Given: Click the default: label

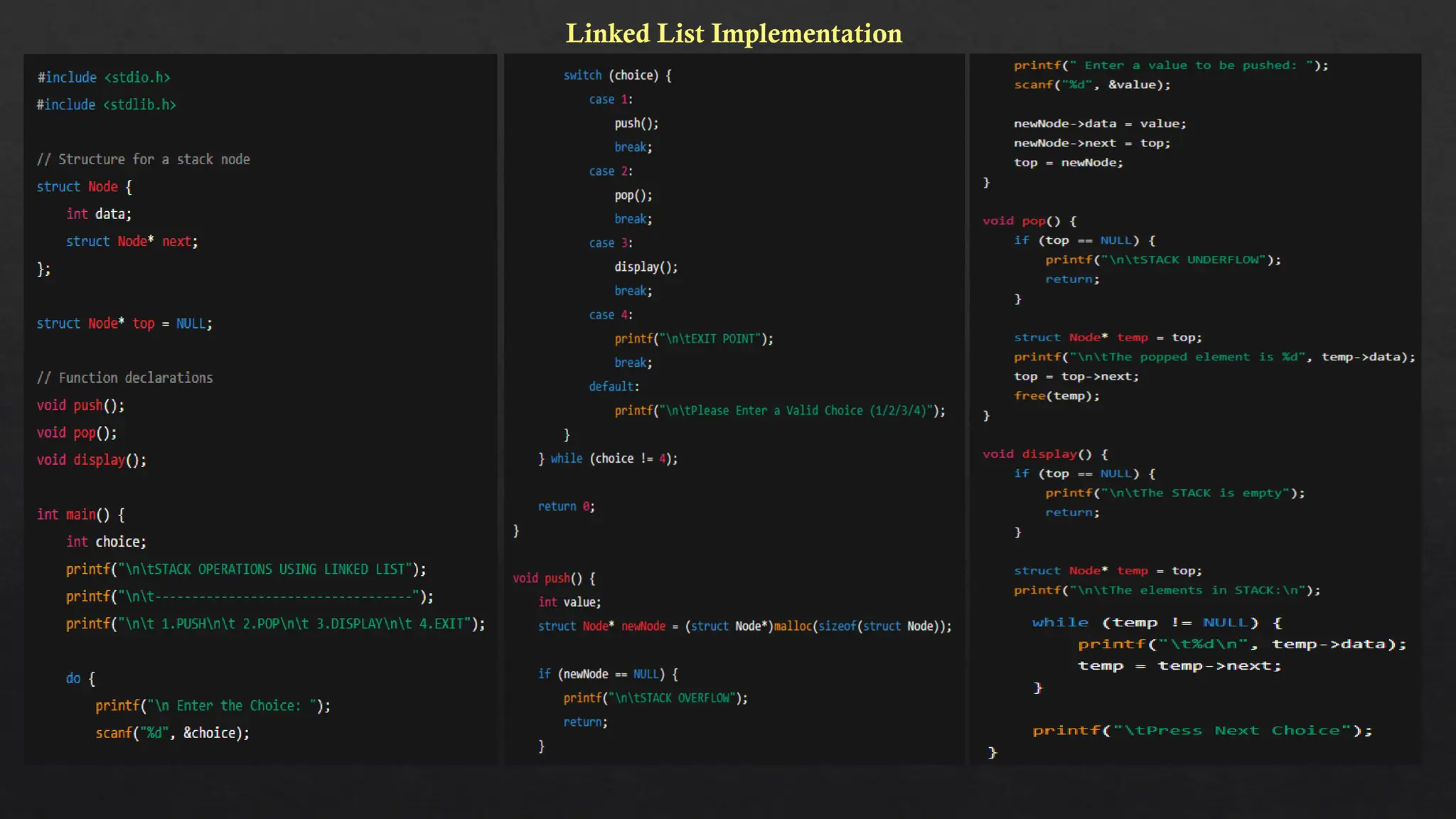Looking at the screenshot, I should point(614,387).
